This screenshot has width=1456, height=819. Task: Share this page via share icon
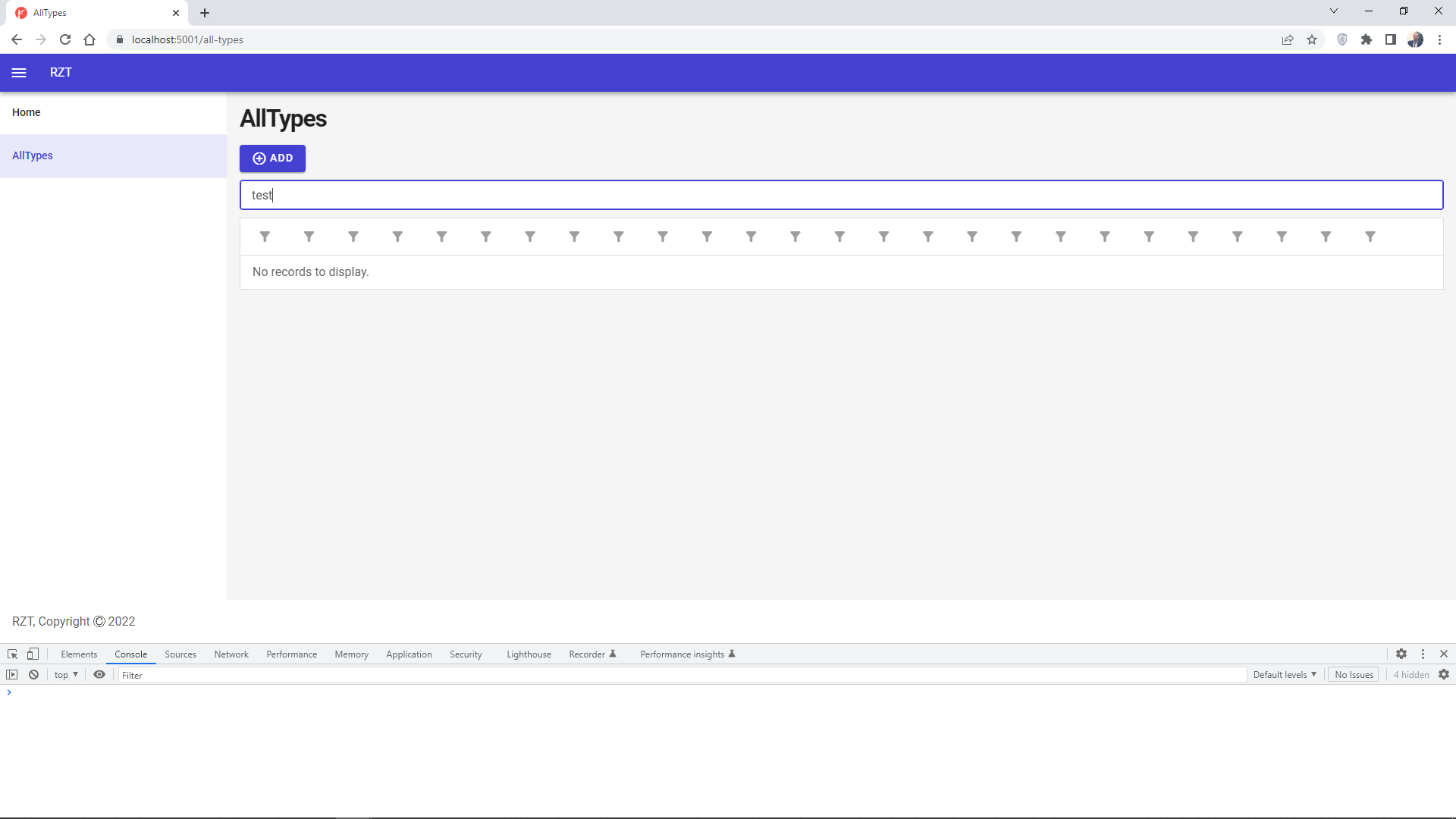(x=1288, y=39)
